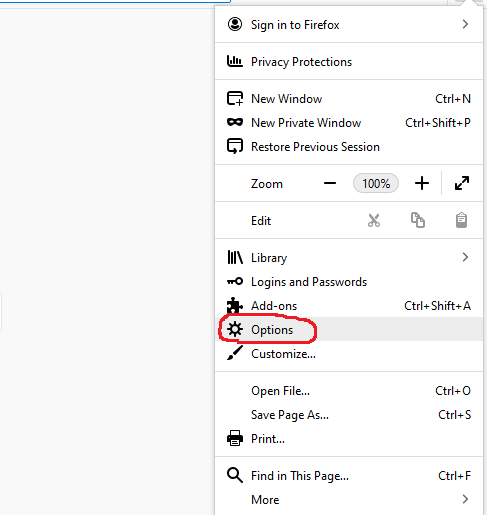Click the Paste clipboard icon

[461, 220]
